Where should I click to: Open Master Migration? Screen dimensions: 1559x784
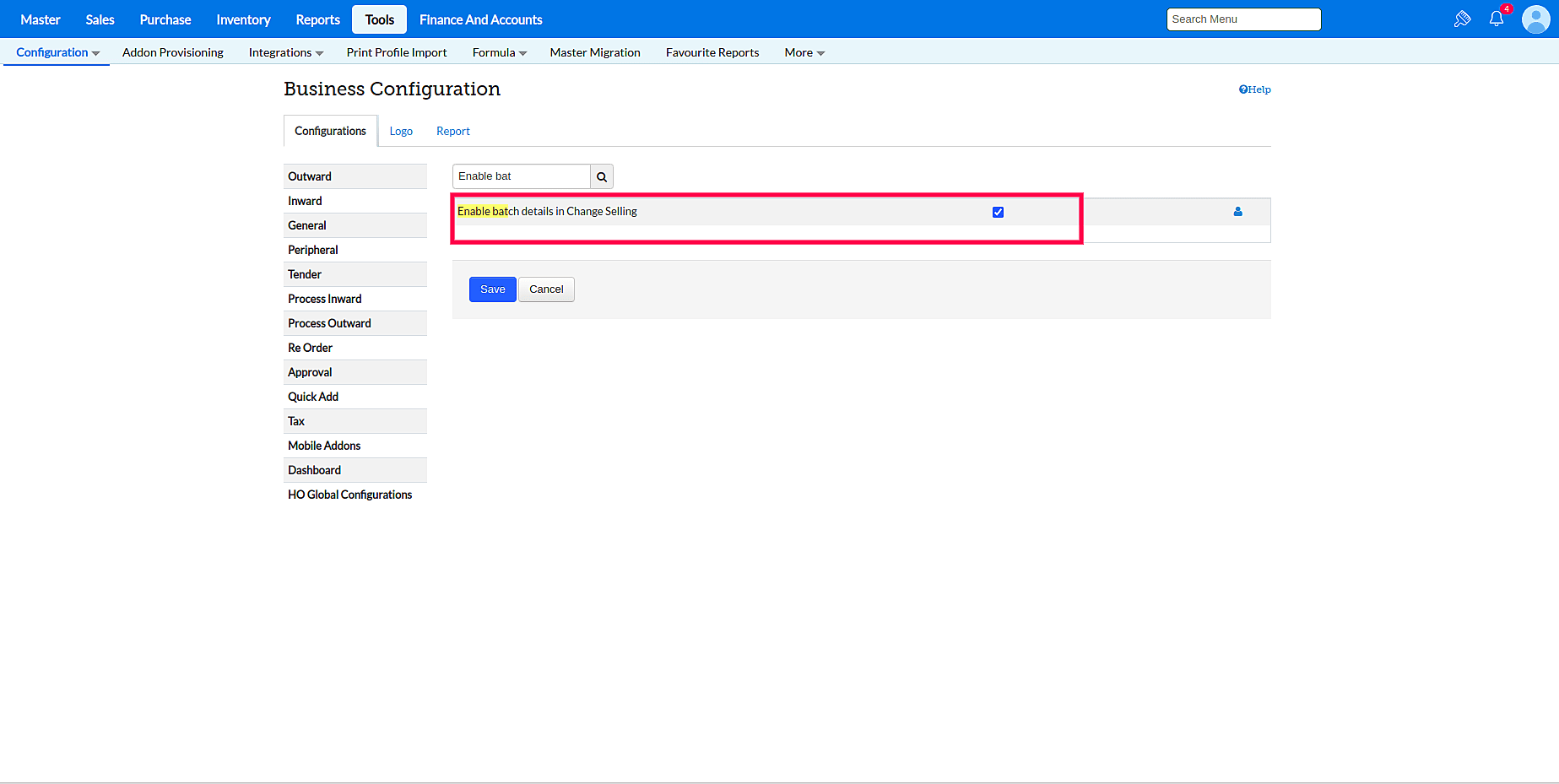[595, 52]
